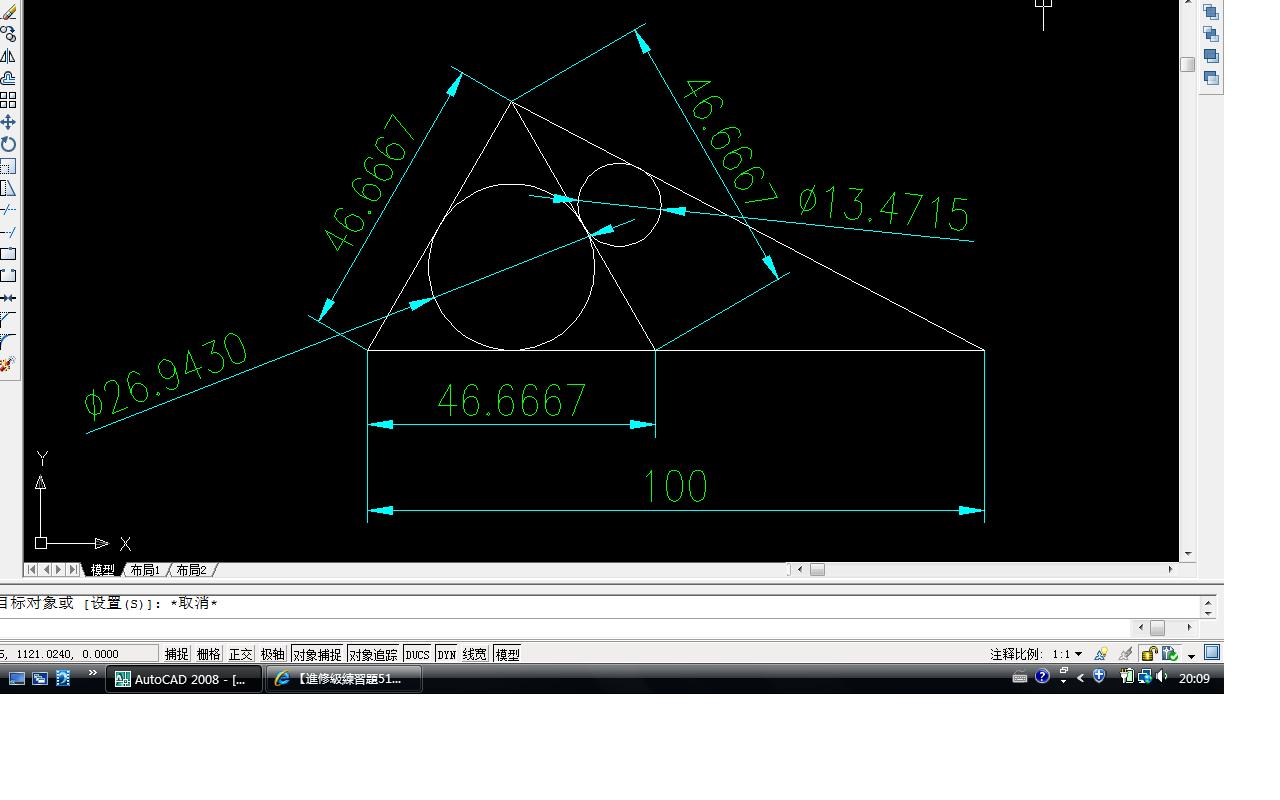Toggle DUCS dynamic UCS
Image resolution: width=1280 pixels, height=800 pixels.
click(417, 654)
